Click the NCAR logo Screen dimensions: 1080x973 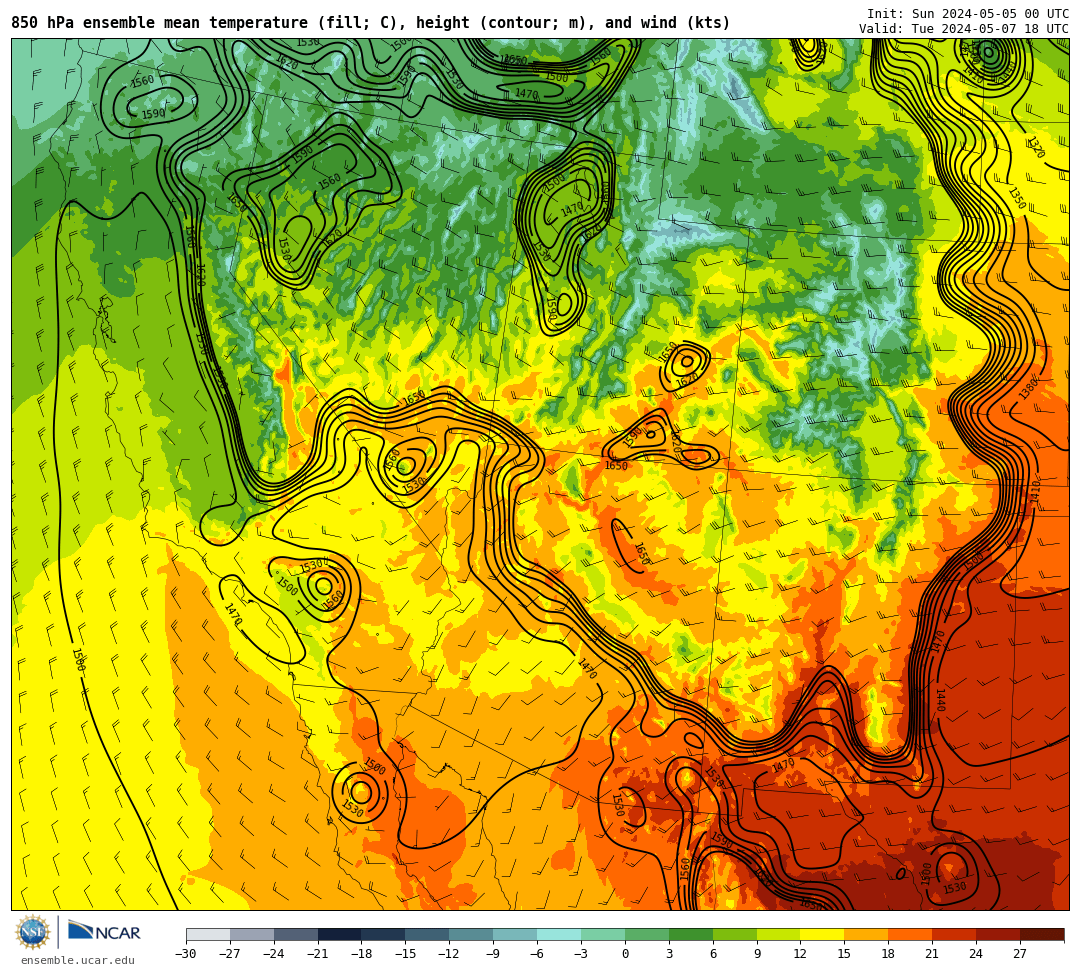(104, 933)
